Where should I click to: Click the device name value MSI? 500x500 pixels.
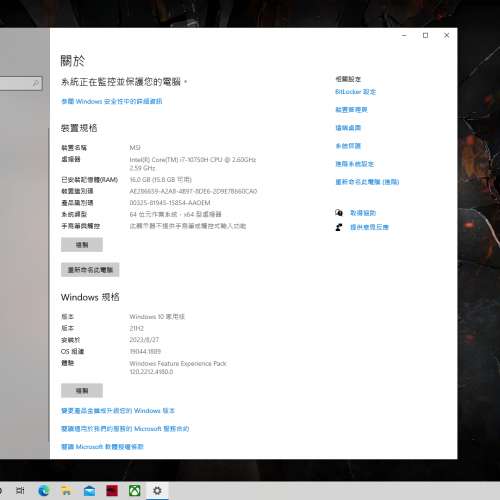click(x=135, y=148)
